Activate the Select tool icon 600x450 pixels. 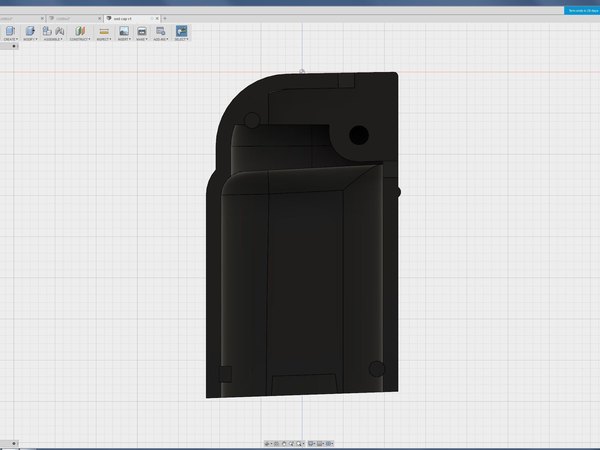[x=181, y=31]
